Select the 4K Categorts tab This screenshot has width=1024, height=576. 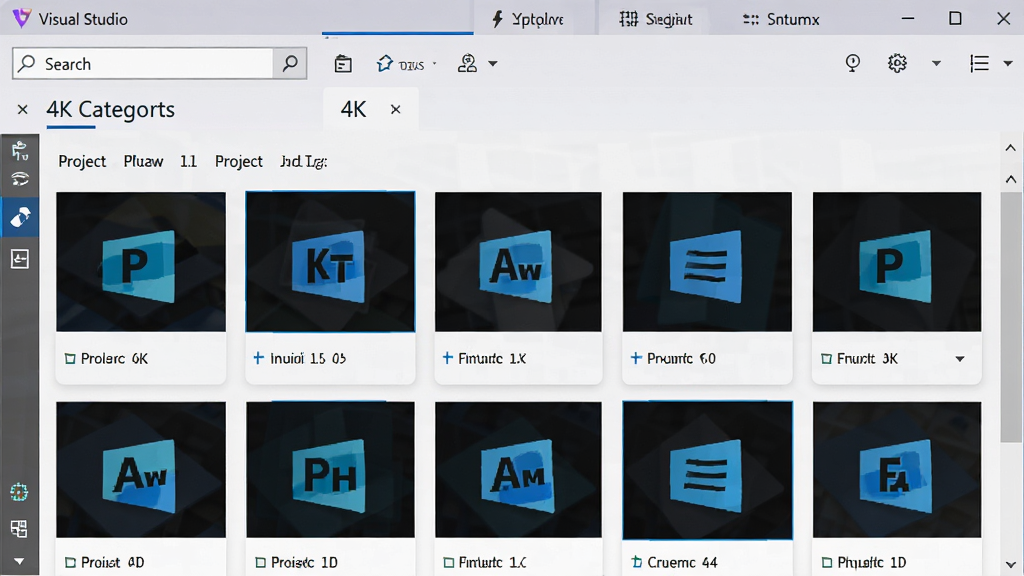click(110, 109)
